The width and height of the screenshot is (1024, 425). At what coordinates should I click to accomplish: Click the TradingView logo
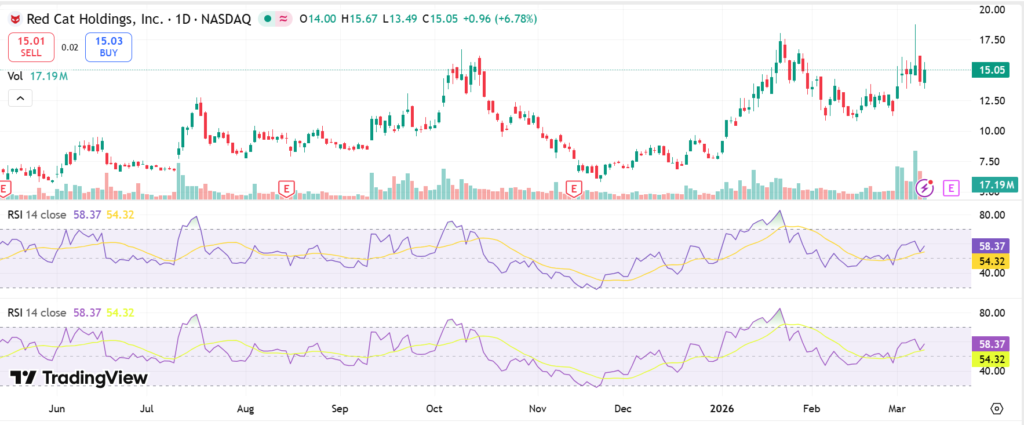(x=79, y=378)
